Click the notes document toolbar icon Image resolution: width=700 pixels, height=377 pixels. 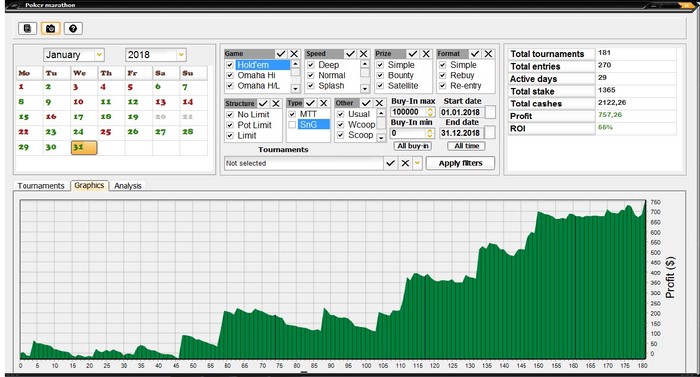pyautogui.click(x=28, y=29)
